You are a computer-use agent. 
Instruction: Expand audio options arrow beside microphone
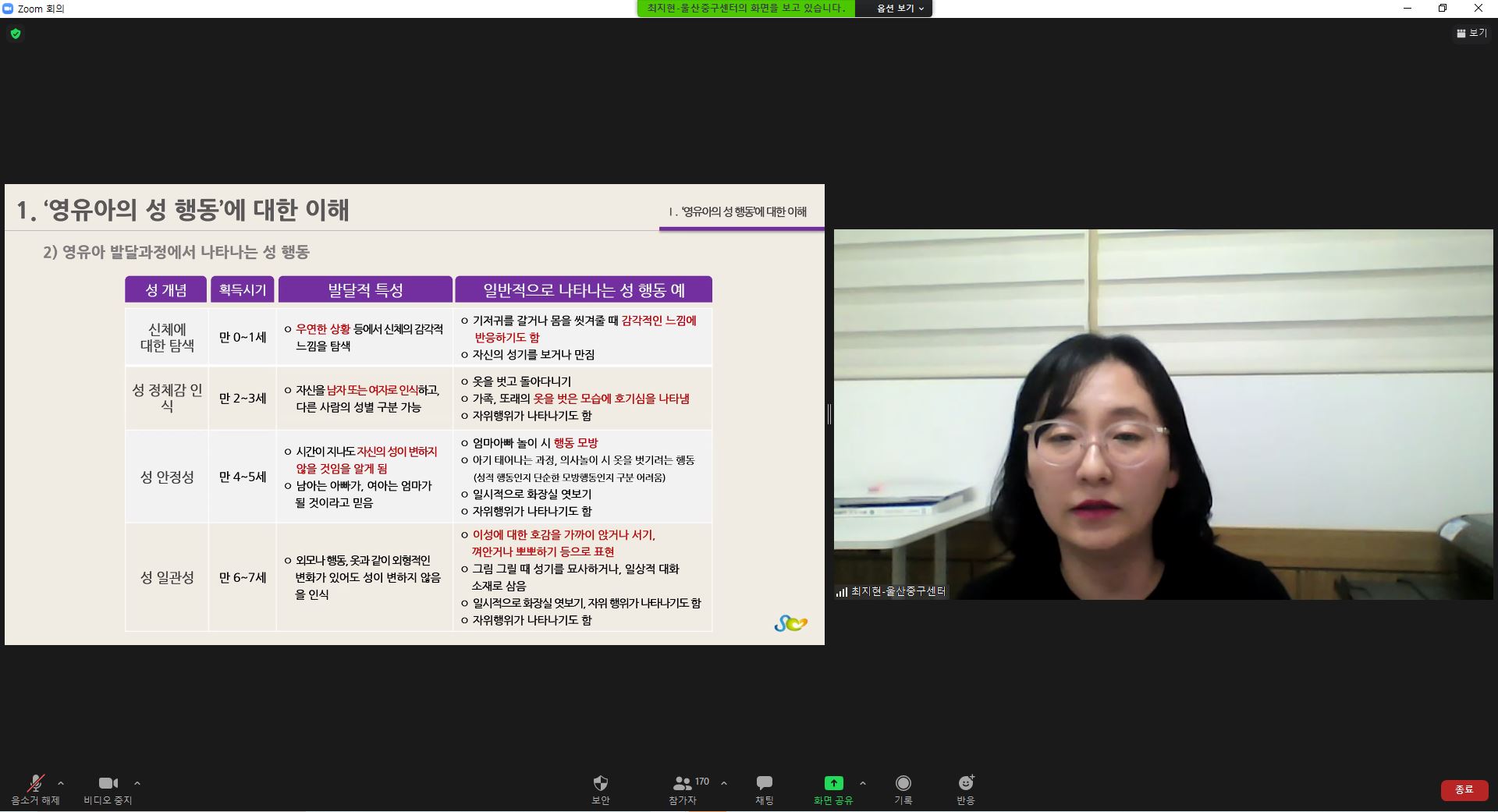(61, 783)
